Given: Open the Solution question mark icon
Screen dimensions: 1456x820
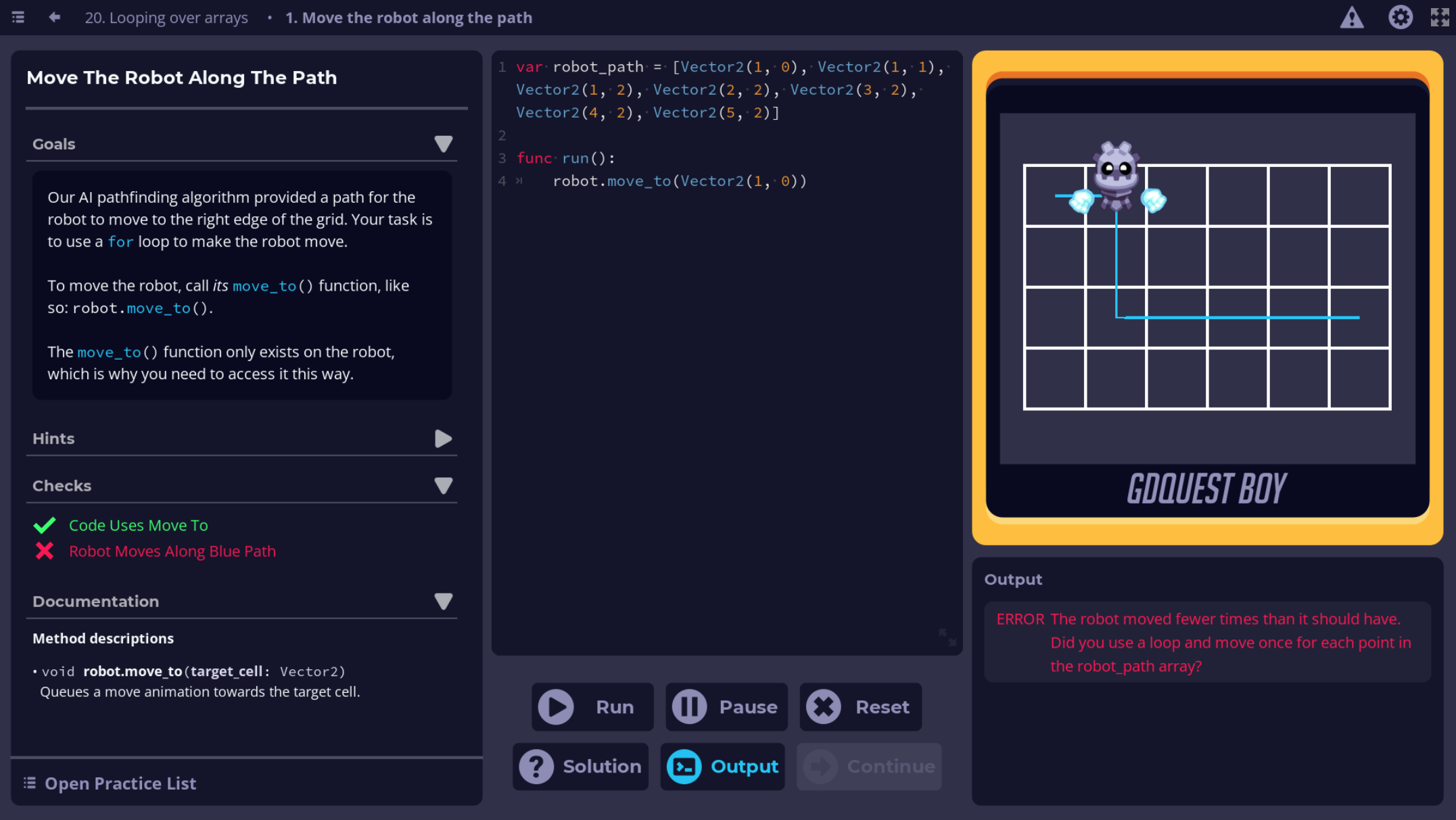Looking at the screenshot, I should click(x=536, y=766).
